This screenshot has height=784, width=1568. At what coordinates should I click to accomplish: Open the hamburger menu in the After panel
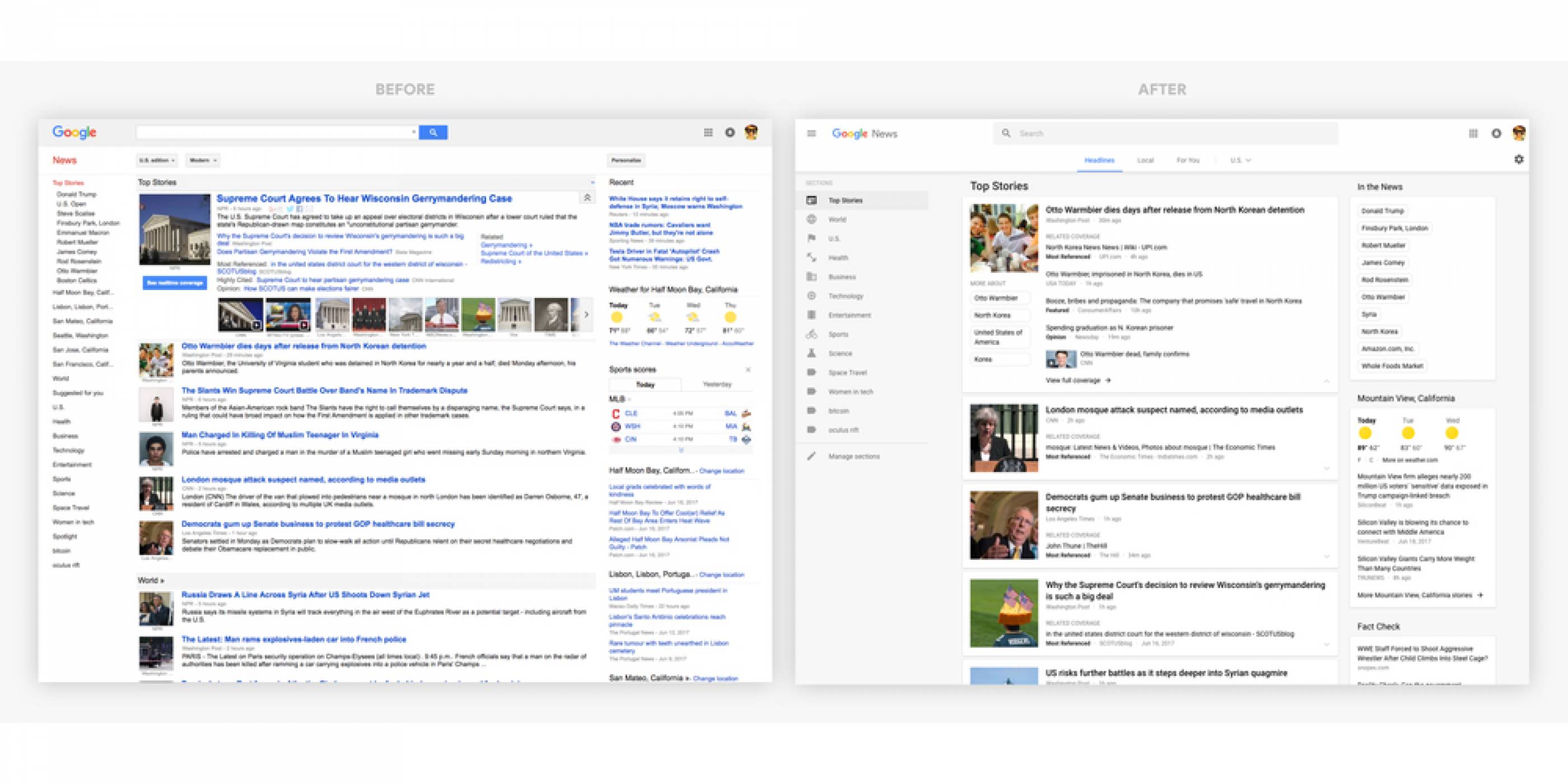click(x=811, y=133)
